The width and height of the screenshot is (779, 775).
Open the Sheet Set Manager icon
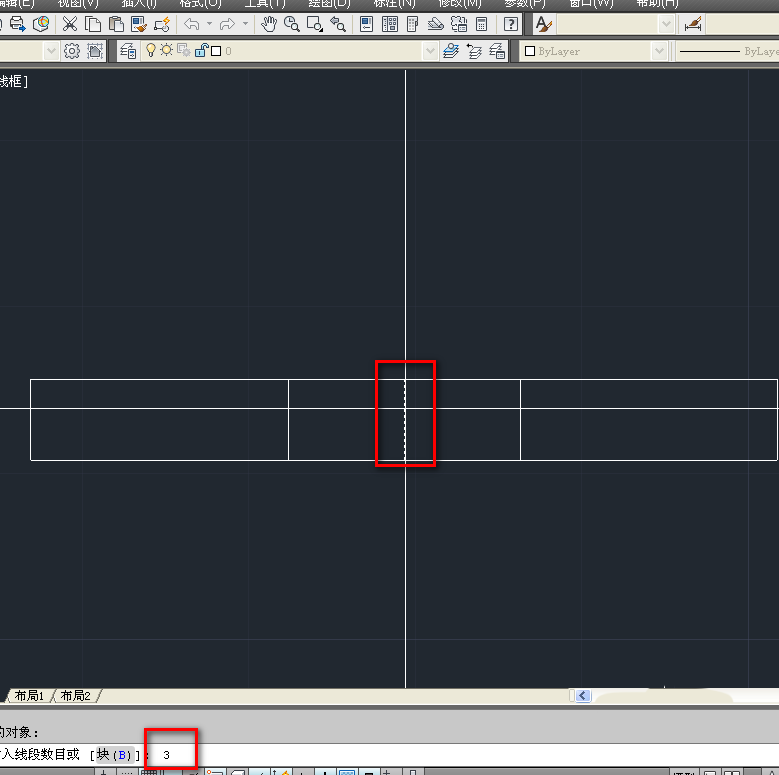[x=436, y=23]
